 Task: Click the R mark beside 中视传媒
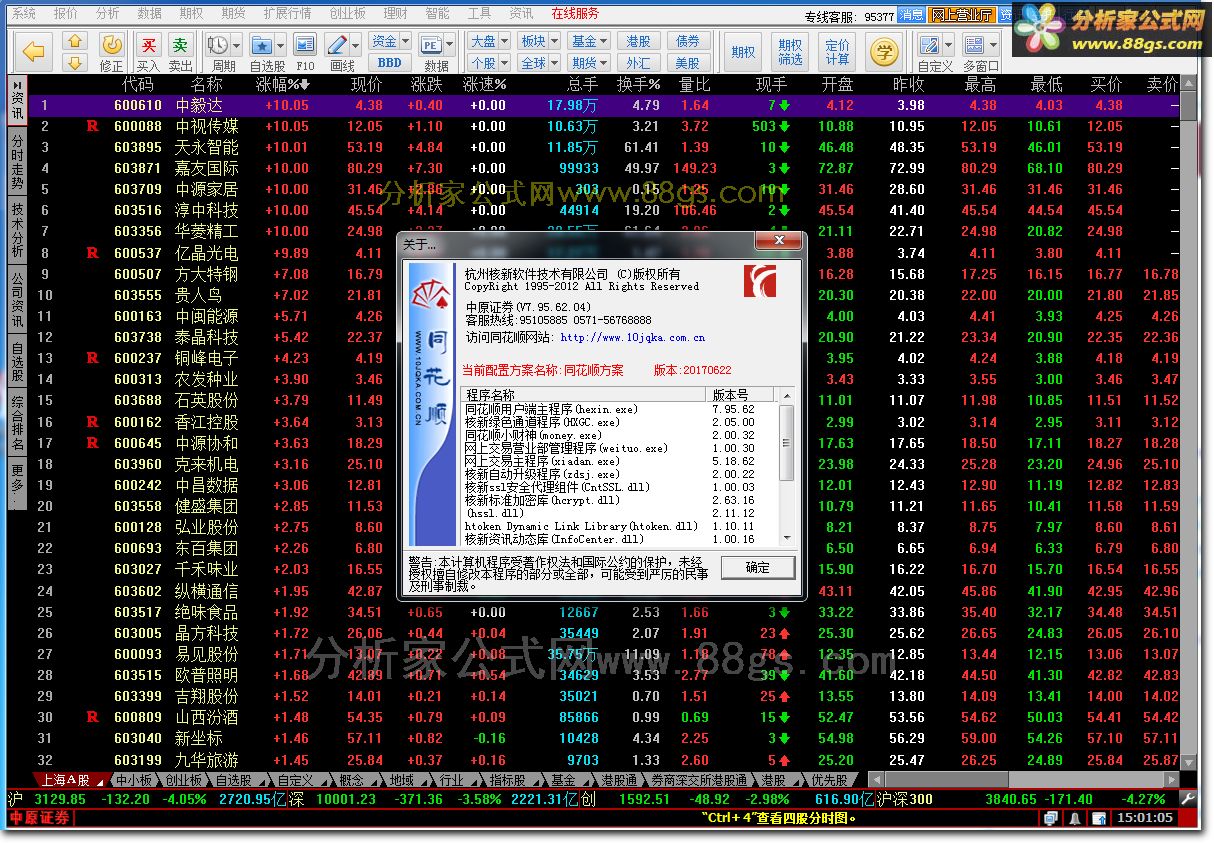pos(93,126)
